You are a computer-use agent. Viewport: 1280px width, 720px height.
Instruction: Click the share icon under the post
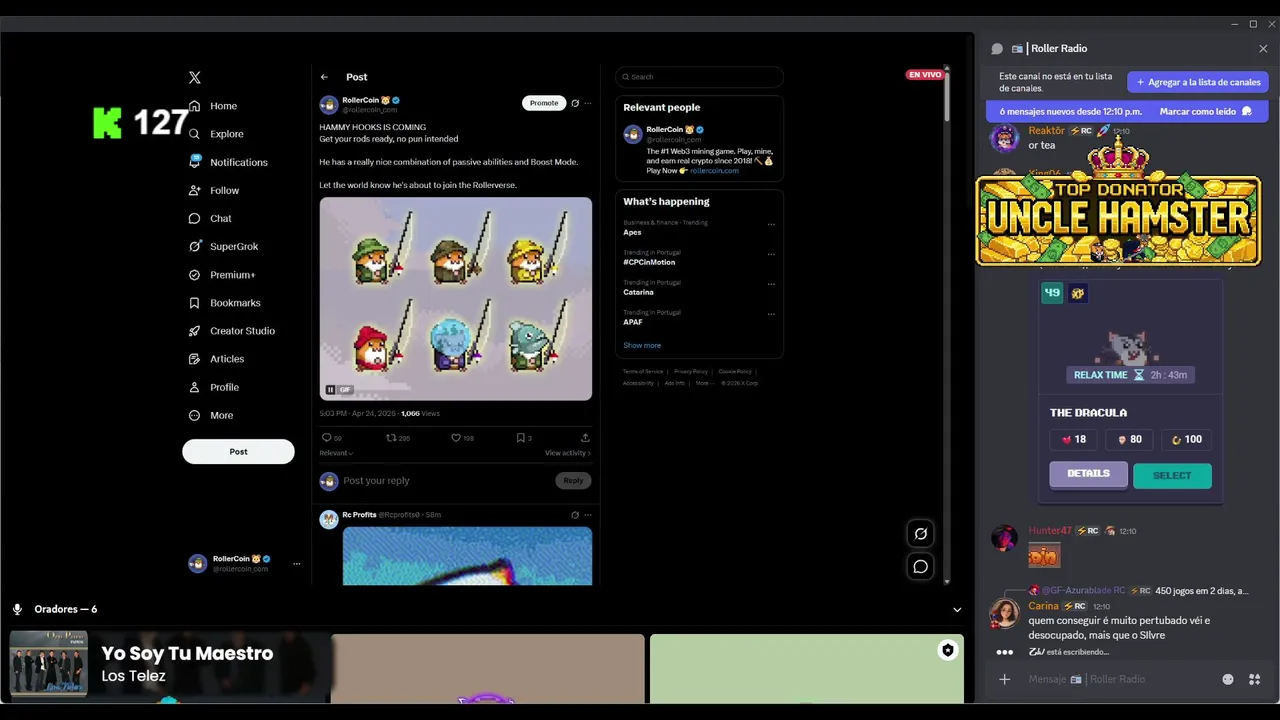585,438
